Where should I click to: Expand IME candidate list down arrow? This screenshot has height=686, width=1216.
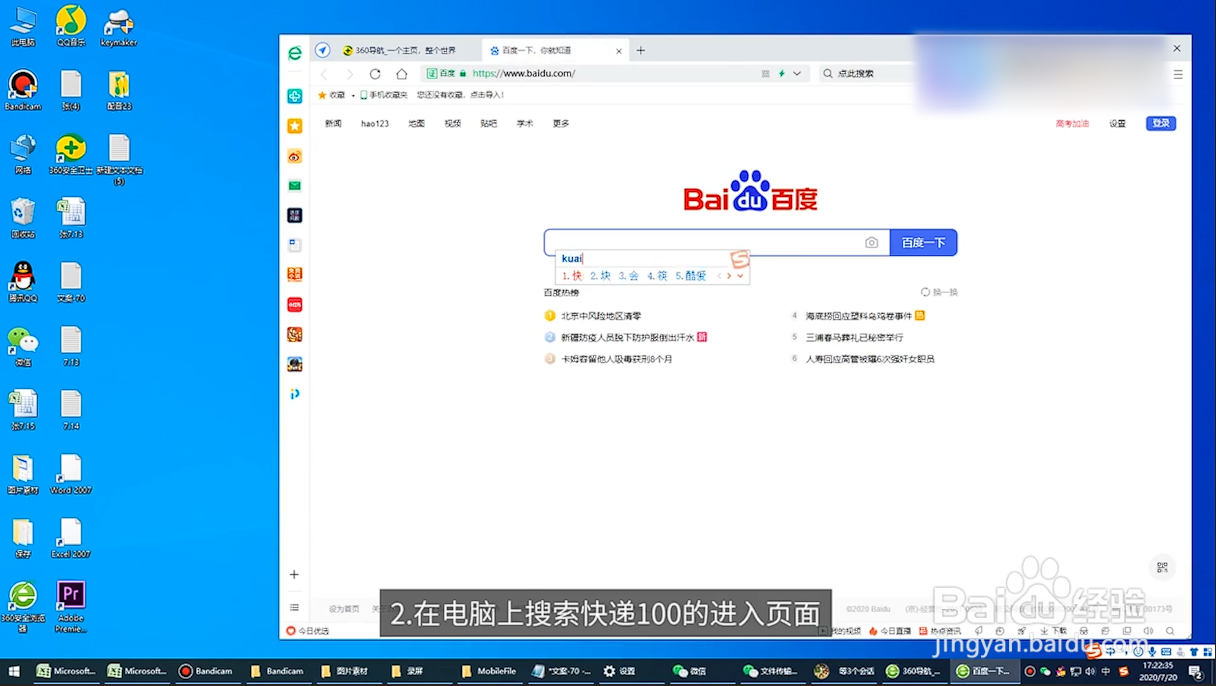(x=740, y=277)
